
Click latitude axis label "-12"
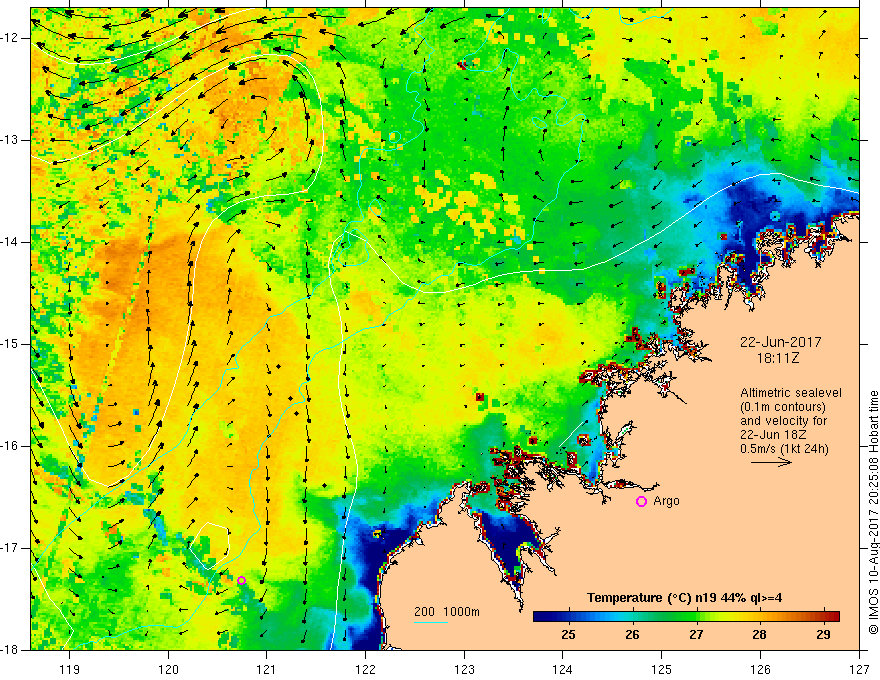11,38
